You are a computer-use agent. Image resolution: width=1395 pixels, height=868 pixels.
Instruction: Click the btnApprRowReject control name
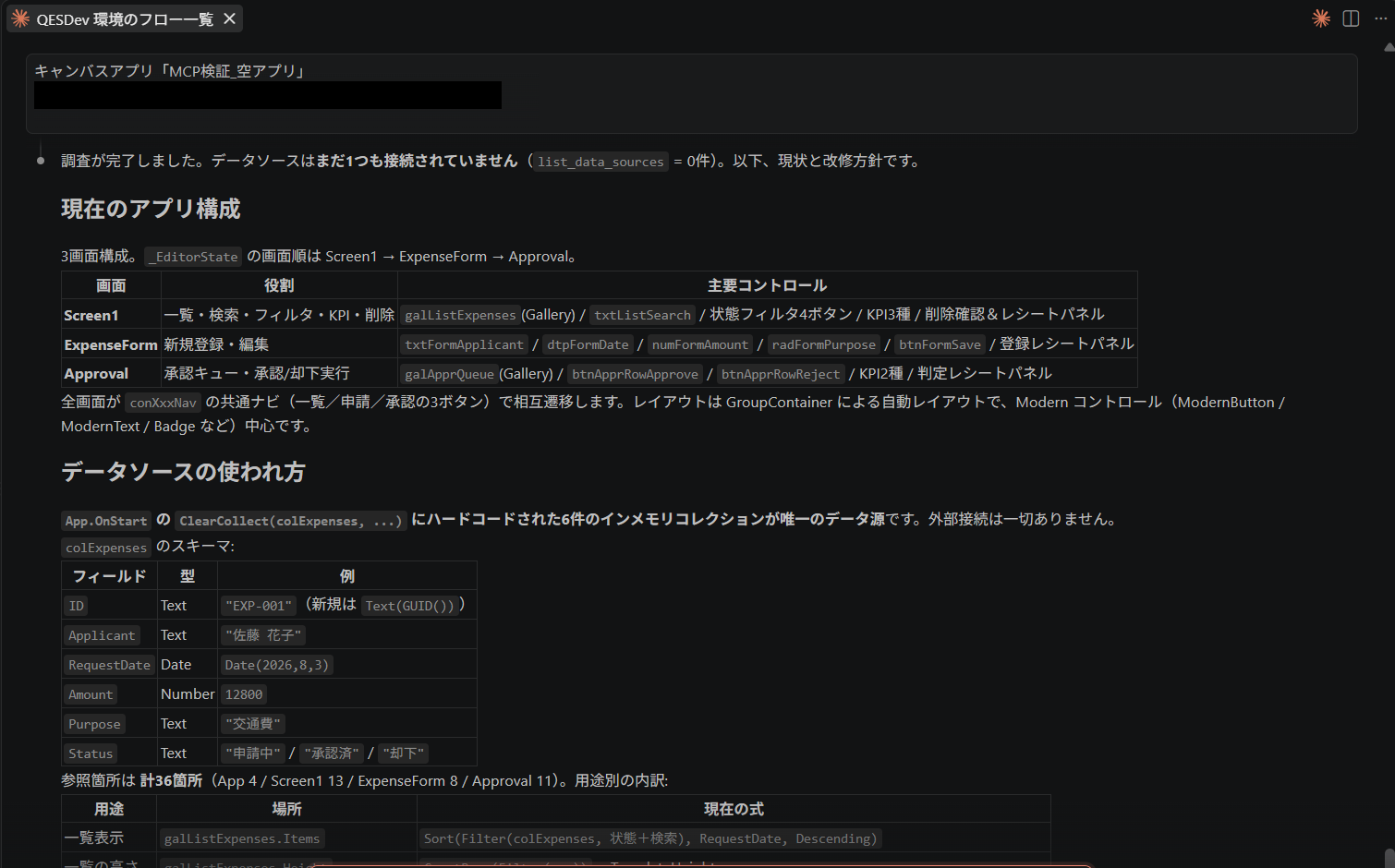781,374
